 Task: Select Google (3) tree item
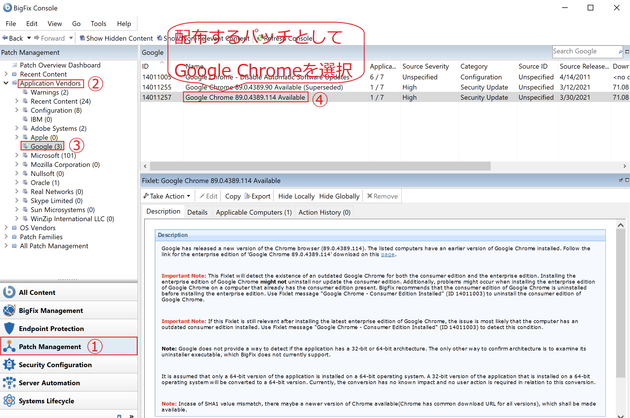(46, 146)
